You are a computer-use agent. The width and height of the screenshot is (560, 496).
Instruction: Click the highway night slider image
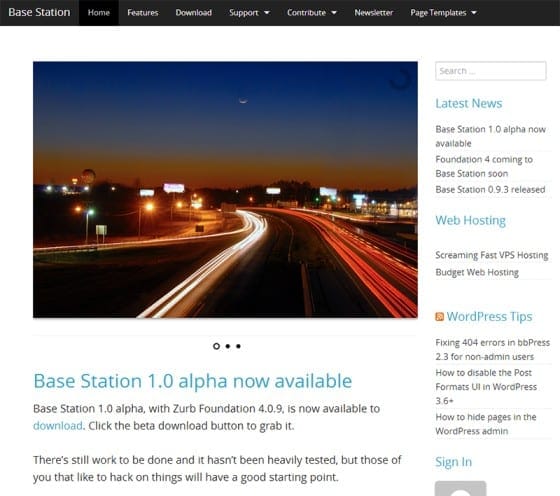[225, 190]
